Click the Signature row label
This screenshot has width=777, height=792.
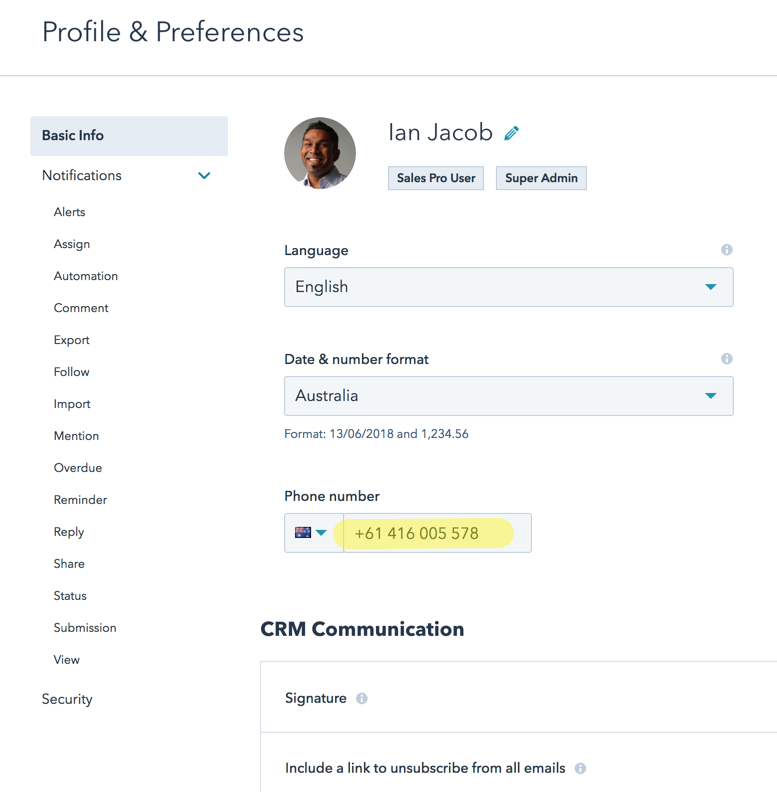(x=316, y=698)
